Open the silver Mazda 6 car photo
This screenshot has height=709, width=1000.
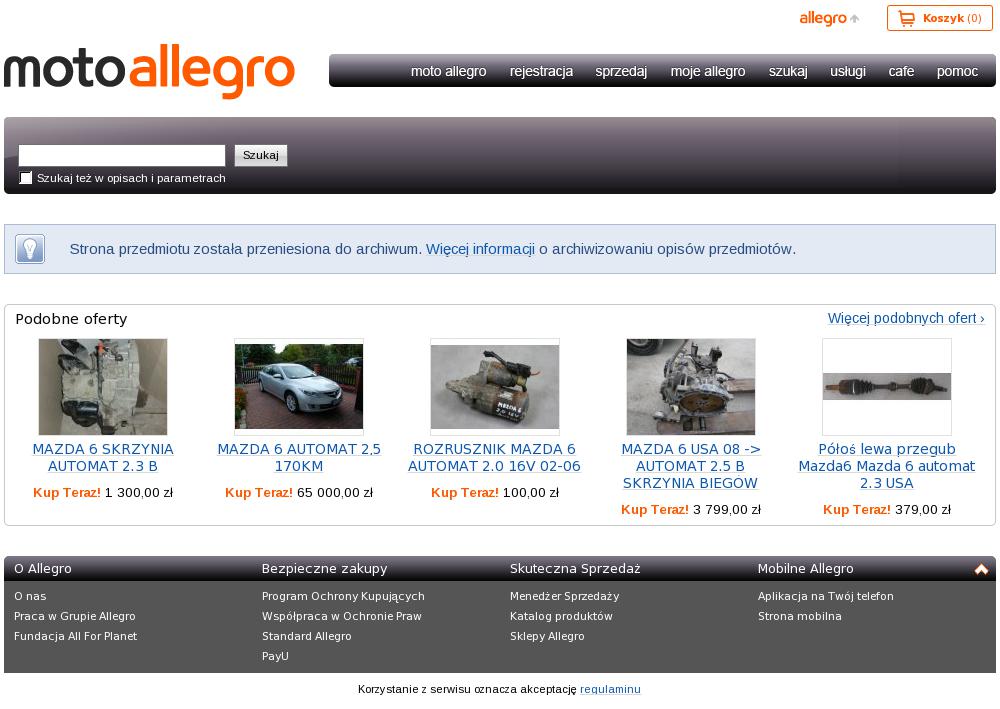(x=299, y=386)
